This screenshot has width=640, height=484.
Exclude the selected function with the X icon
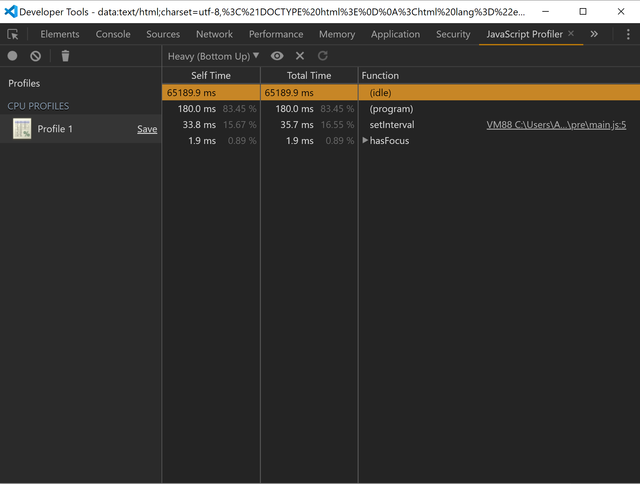click(300, 56)
